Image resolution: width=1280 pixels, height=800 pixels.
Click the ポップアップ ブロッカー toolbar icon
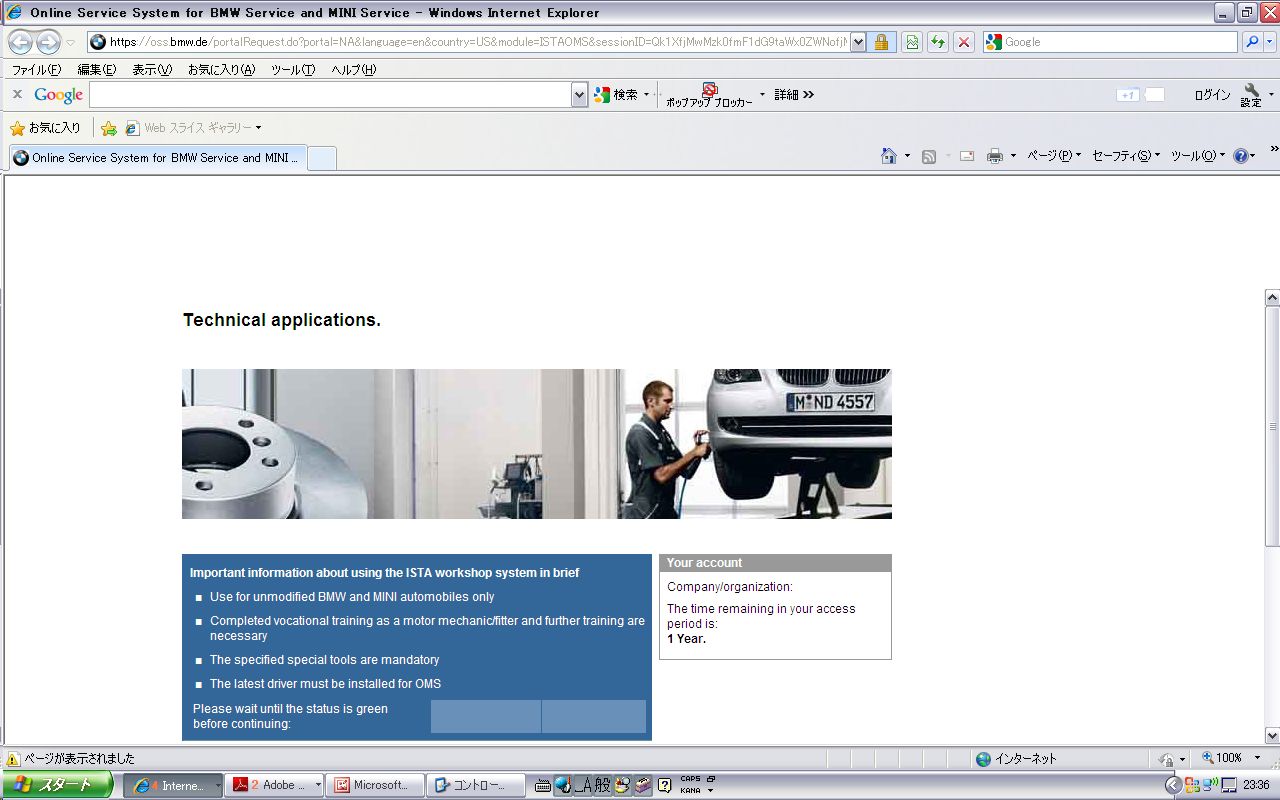(x=709, y=95)
